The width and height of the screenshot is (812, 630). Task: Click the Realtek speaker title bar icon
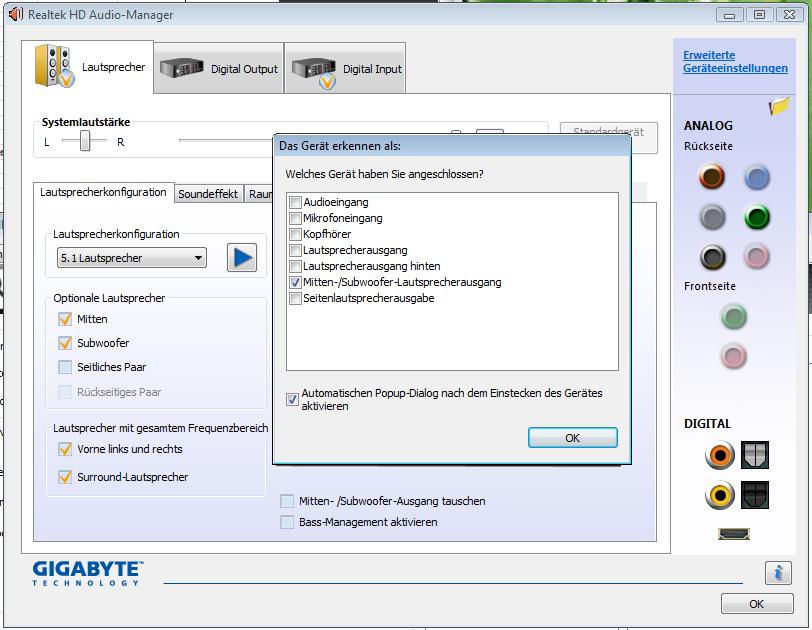coord(16,14)
